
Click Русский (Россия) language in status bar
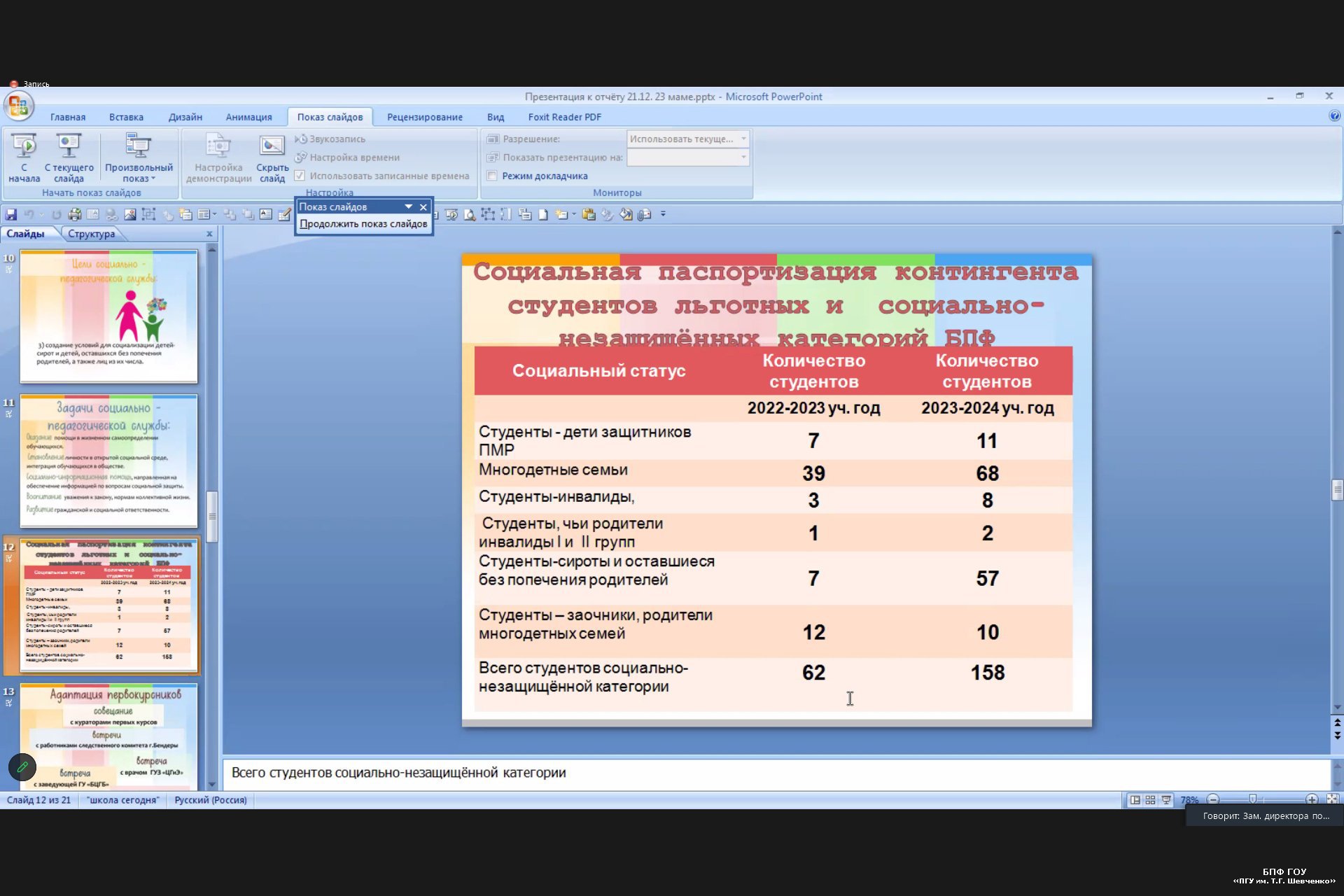(211, 800)
